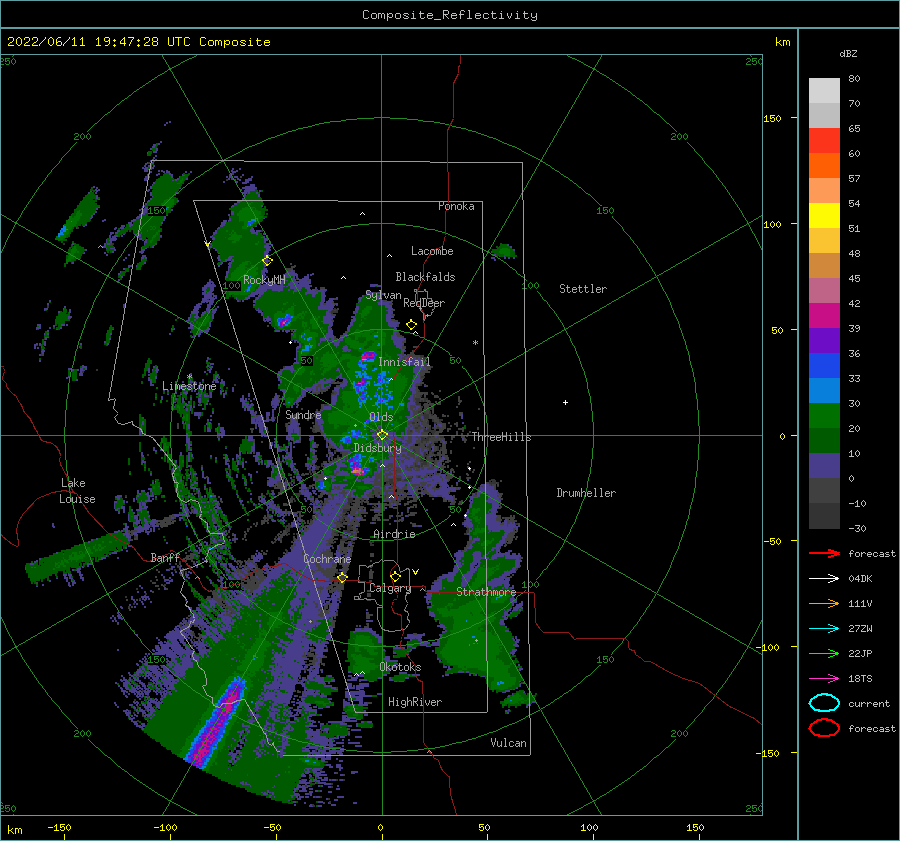The height and width of the screenshot is (841, 900).
Task: Click the Lacombe city label
Action: click(x=432, y=251)
